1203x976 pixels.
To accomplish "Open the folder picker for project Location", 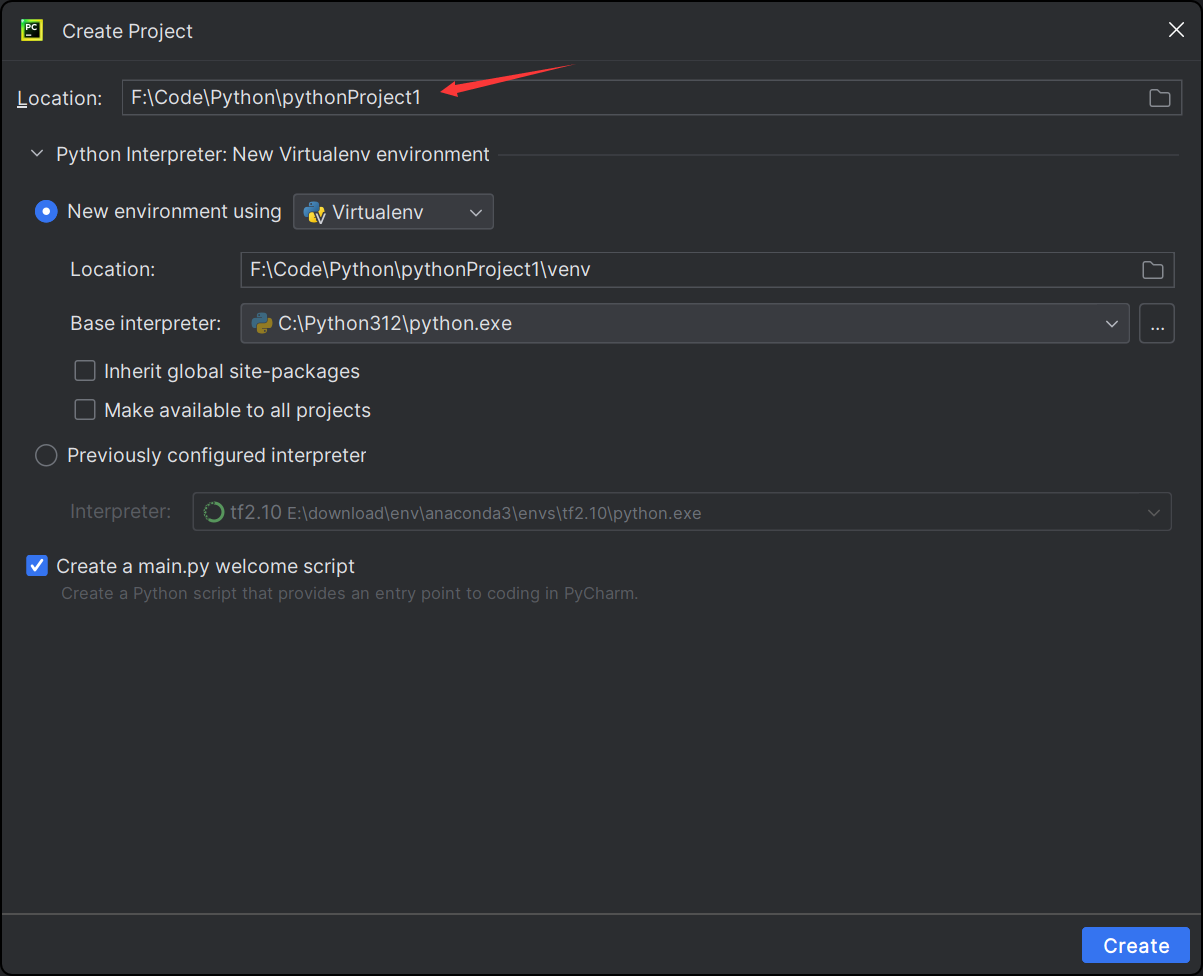I will 1159,97.
